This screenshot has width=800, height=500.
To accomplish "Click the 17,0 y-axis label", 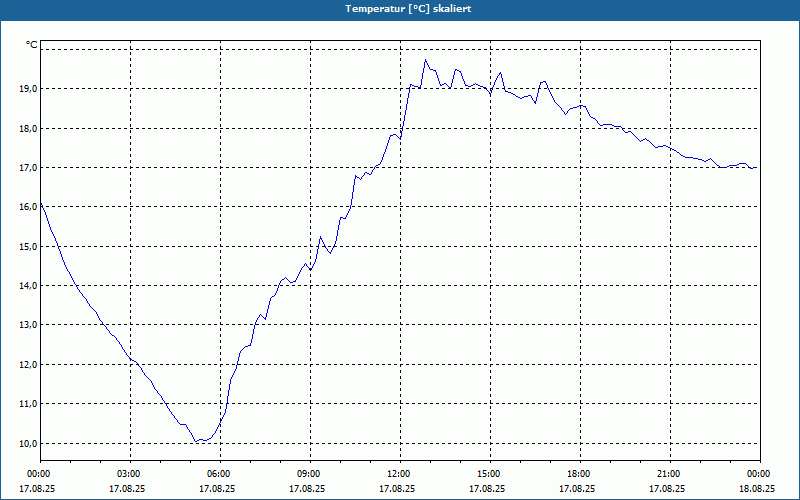I will pos(28,168).
